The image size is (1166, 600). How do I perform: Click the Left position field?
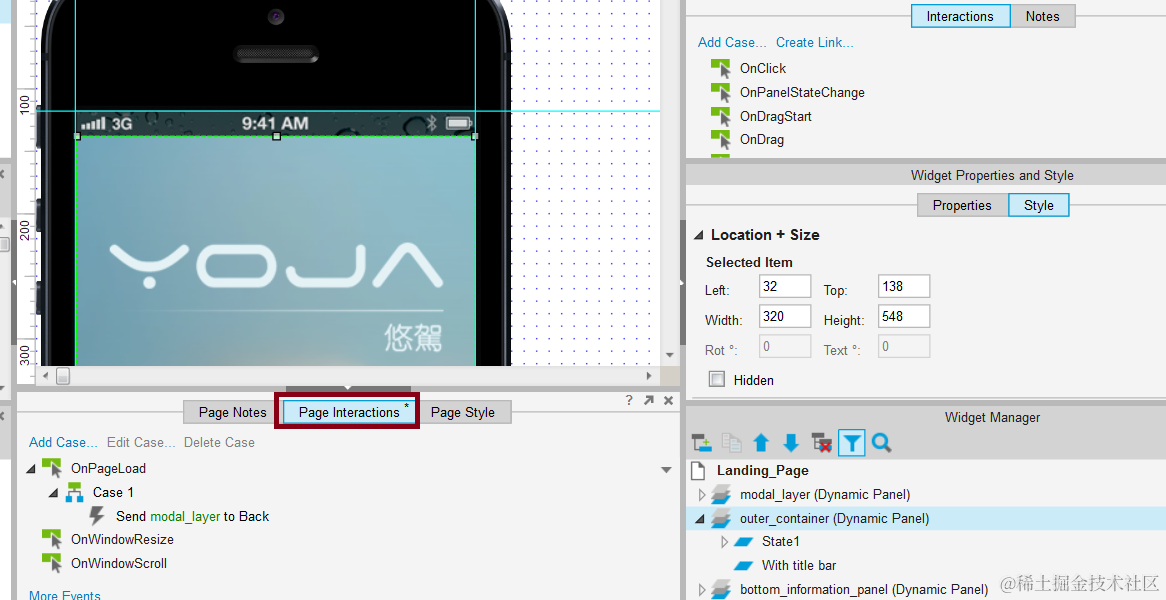tap(785, 286)
